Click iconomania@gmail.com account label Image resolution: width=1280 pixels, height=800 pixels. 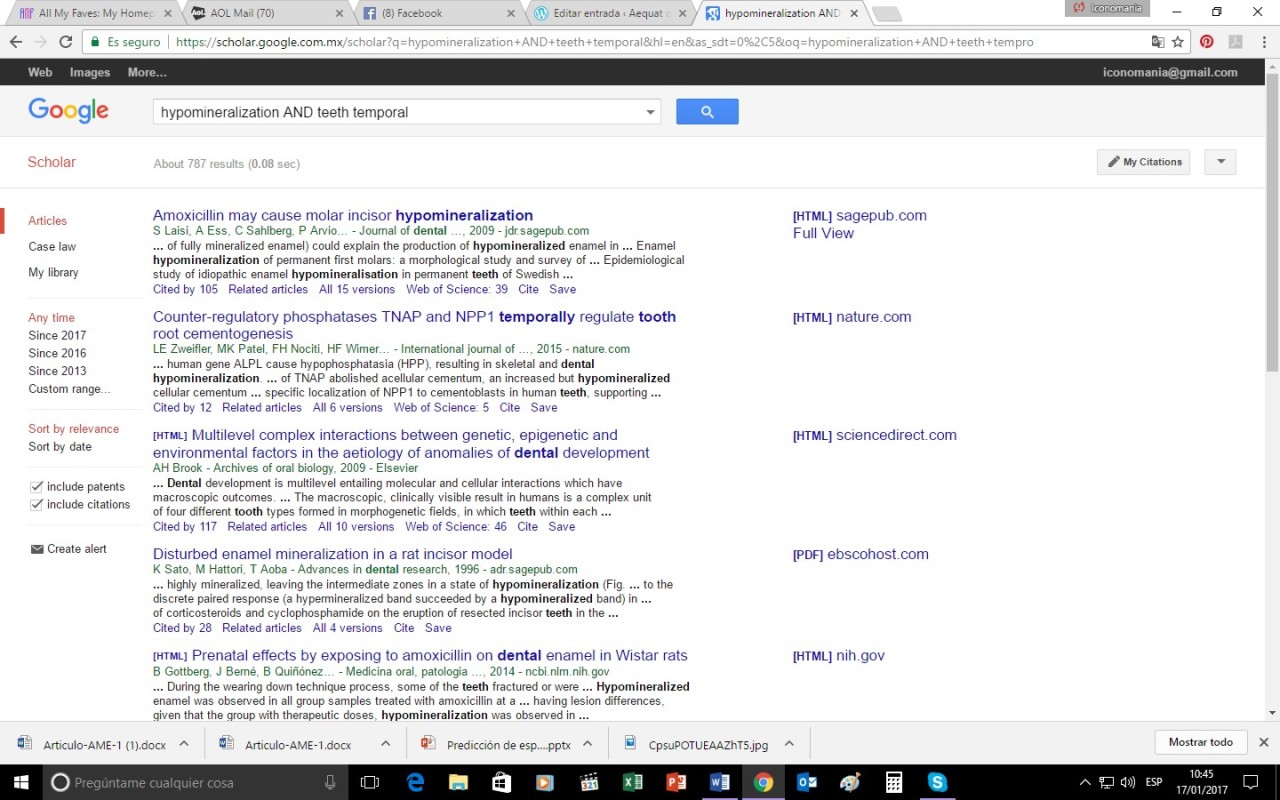click(x=1170, y=72)
